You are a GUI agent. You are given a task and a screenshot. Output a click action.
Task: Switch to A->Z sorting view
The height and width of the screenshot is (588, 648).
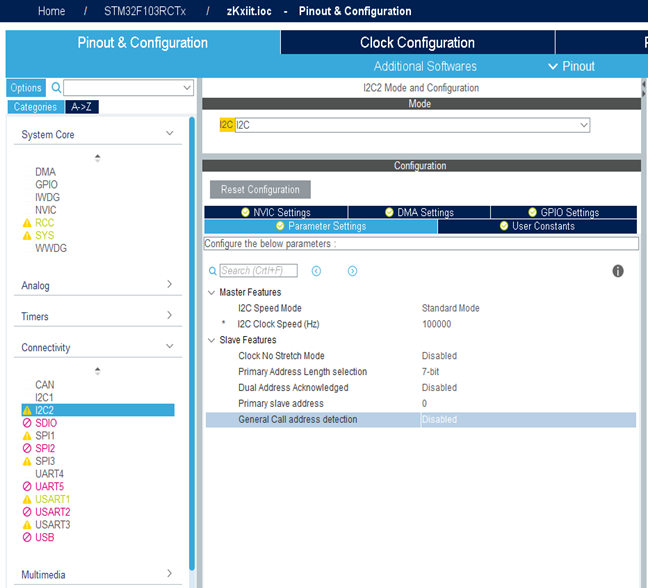click(83, 107)
